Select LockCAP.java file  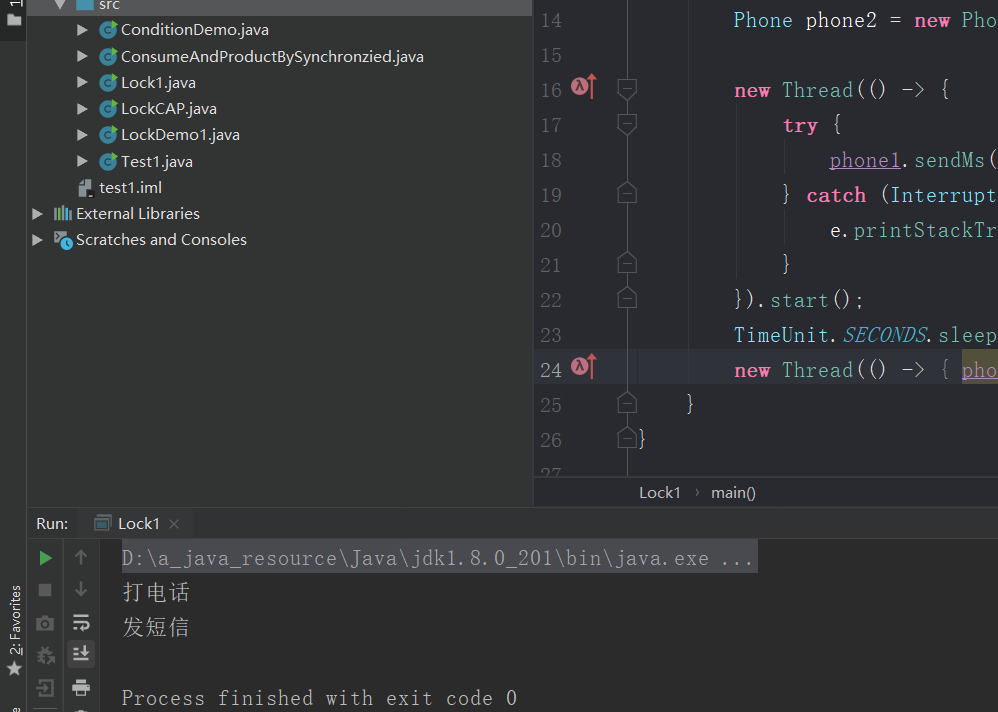pyautogui.click(x=169, y=109)
